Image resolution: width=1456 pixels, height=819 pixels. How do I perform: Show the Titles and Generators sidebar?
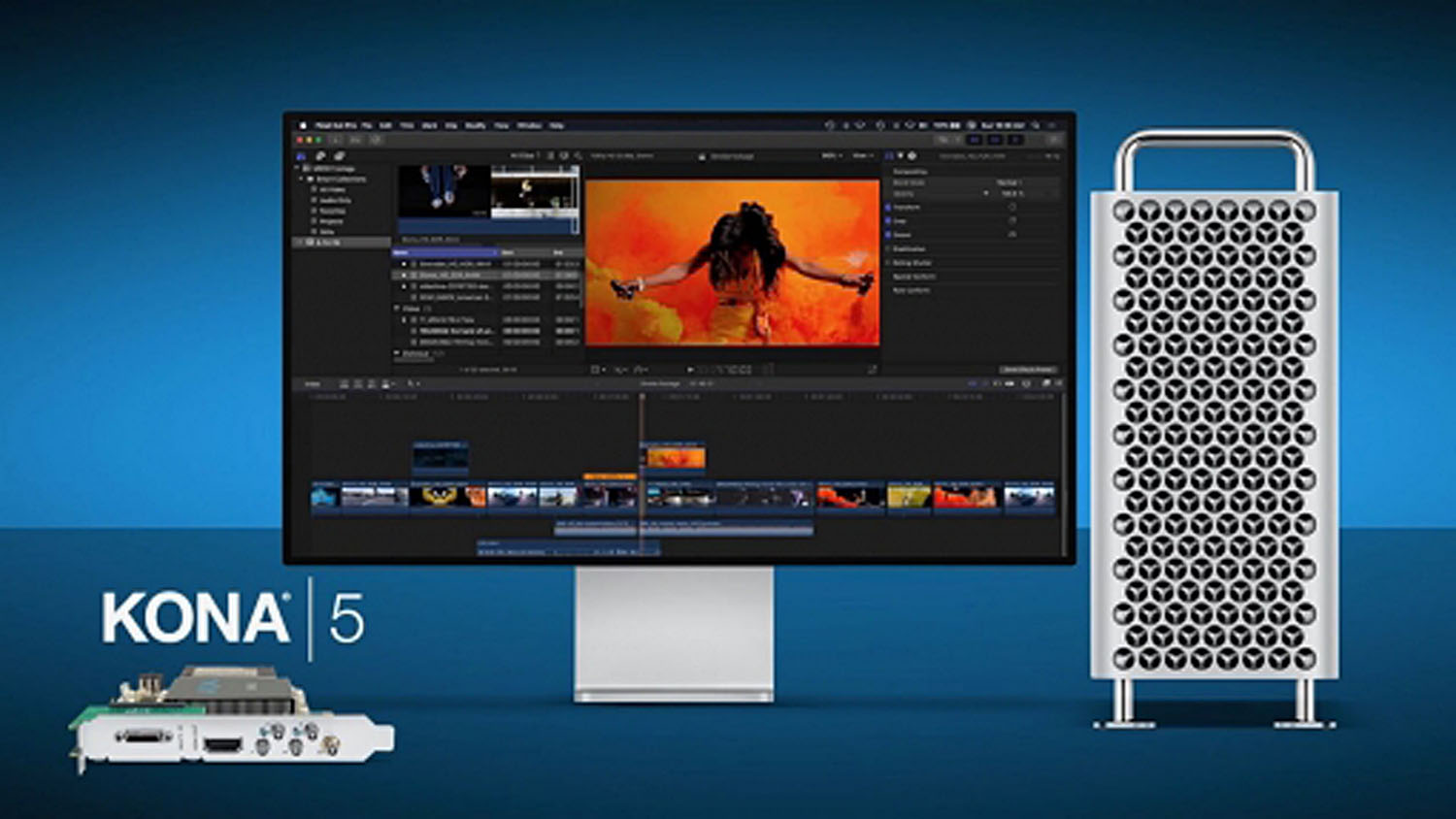[x=339, y=155]
